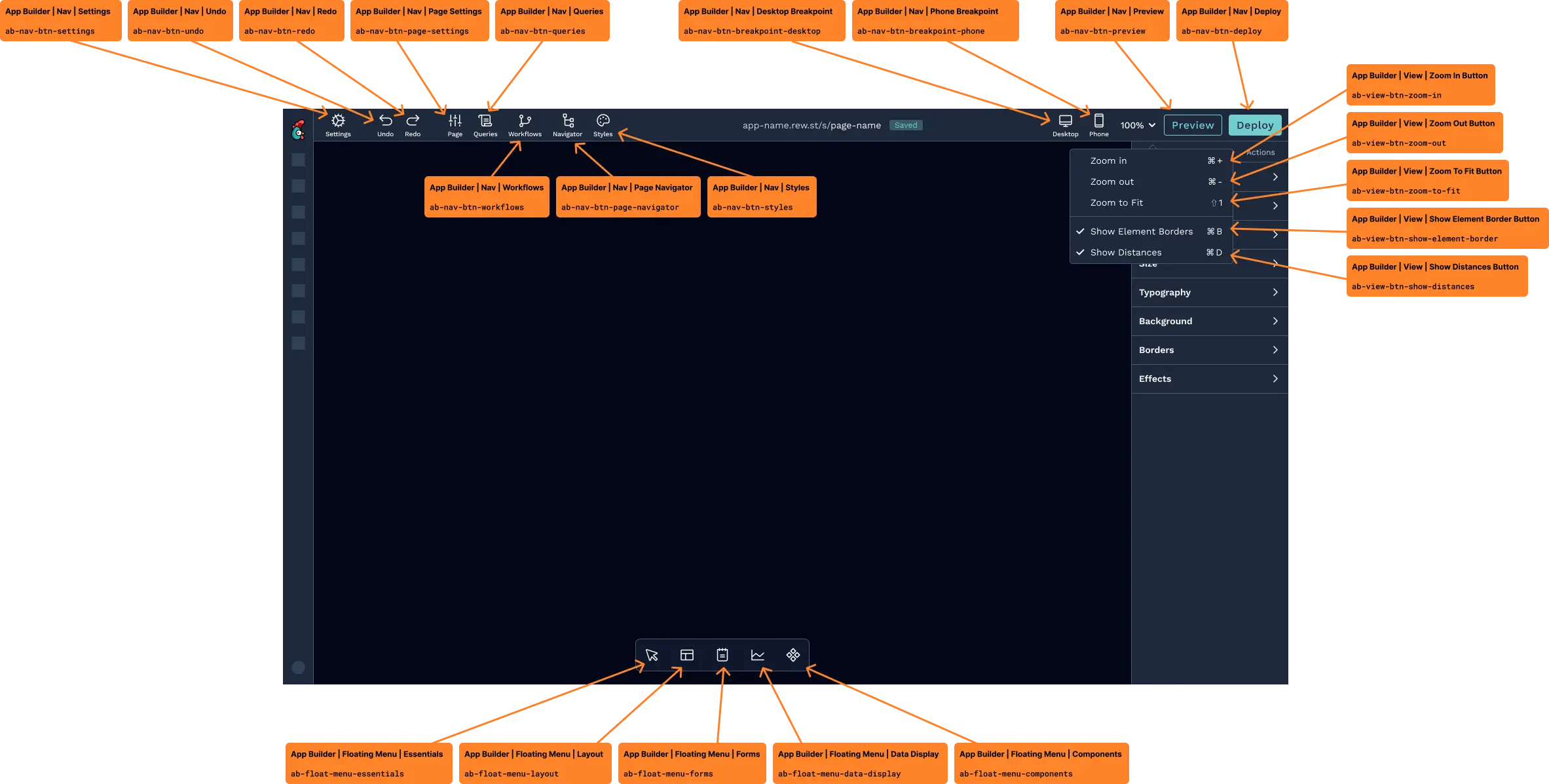Click the page-name in the URL bar
The width and height of the screenshot is (1549, 784).
pyautogui.click(x=855, y=125)
